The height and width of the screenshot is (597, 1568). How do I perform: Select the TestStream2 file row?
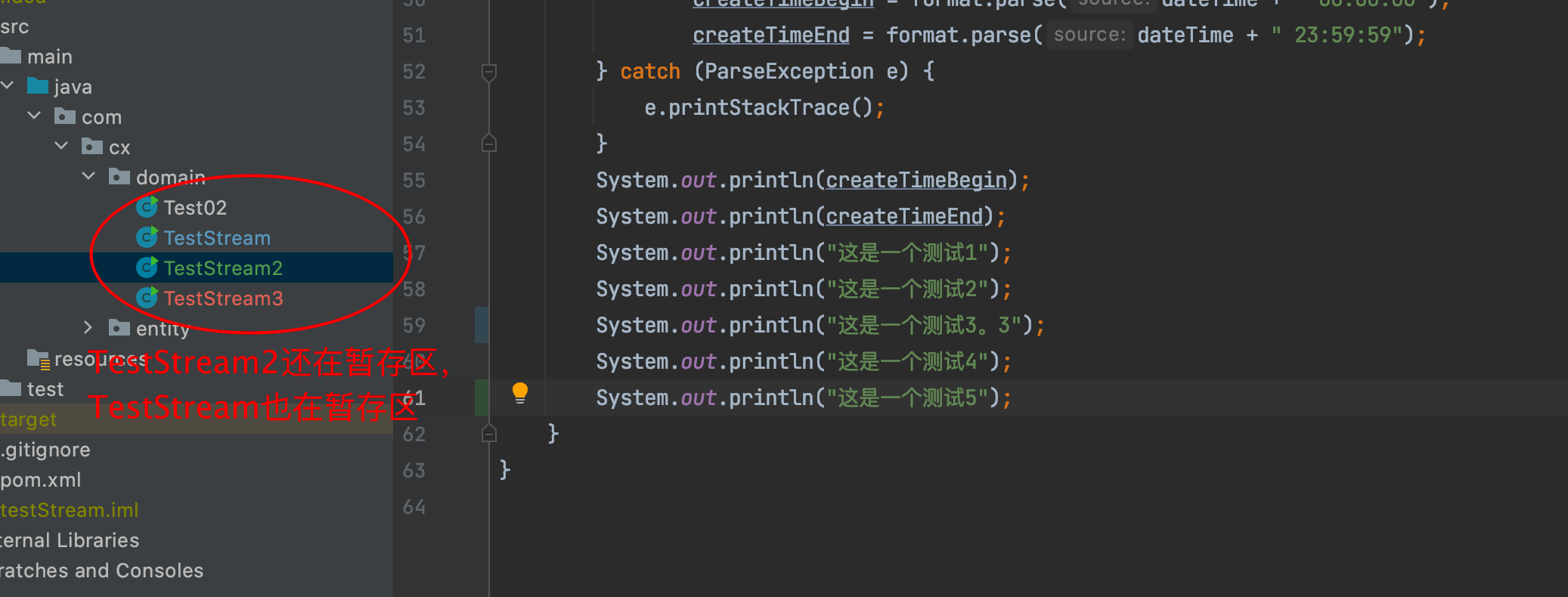pyautogui.click(x=197, y=268)
